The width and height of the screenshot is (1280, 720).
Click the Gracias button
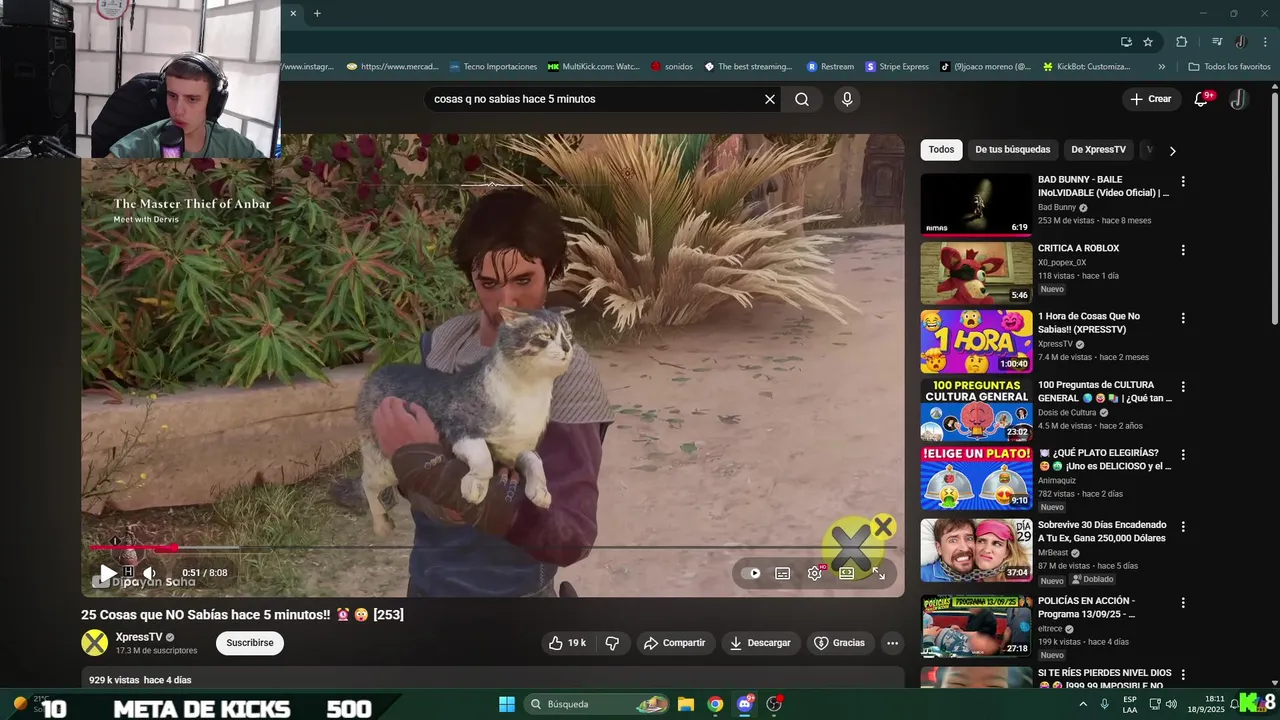(840, 643)
